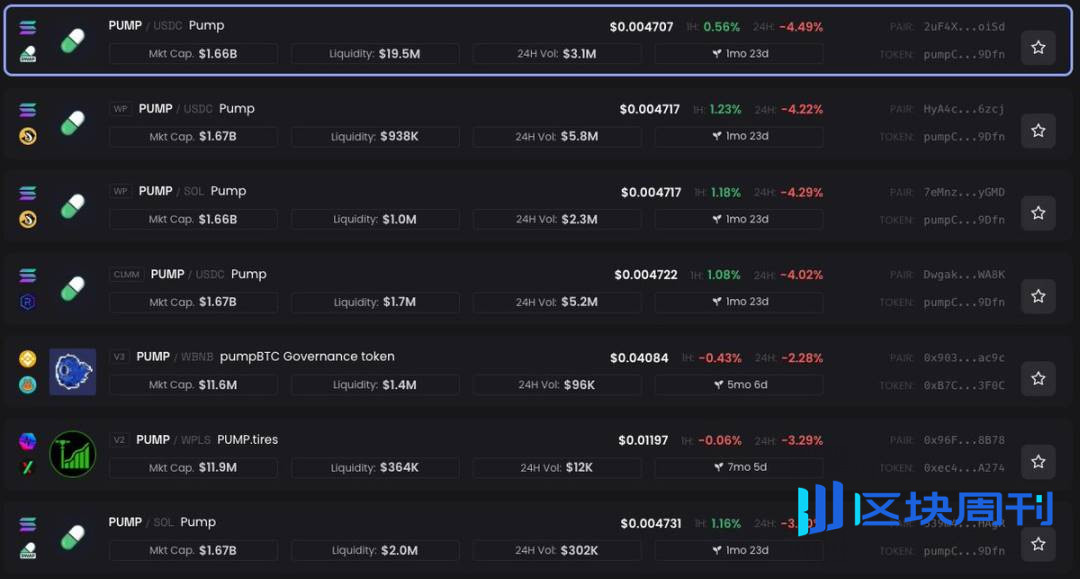Click PulseX DEX icon in PUMP.tires row
Image resolution: width=1080 pixels, height=579 pixels.
(28, 467)
